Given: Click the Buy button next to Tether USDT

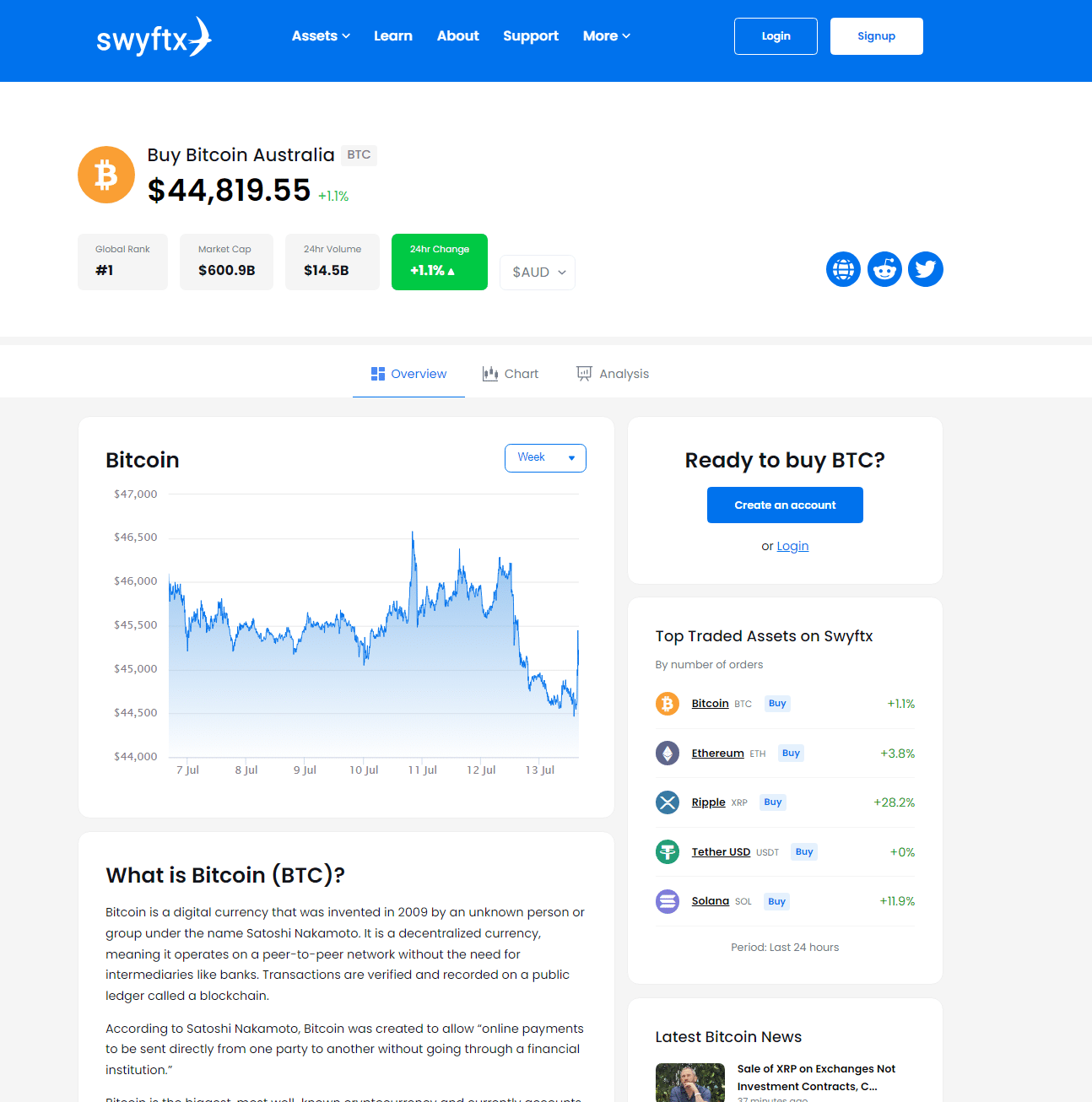Looking at the screenshot, I should [x=804, y=852].
